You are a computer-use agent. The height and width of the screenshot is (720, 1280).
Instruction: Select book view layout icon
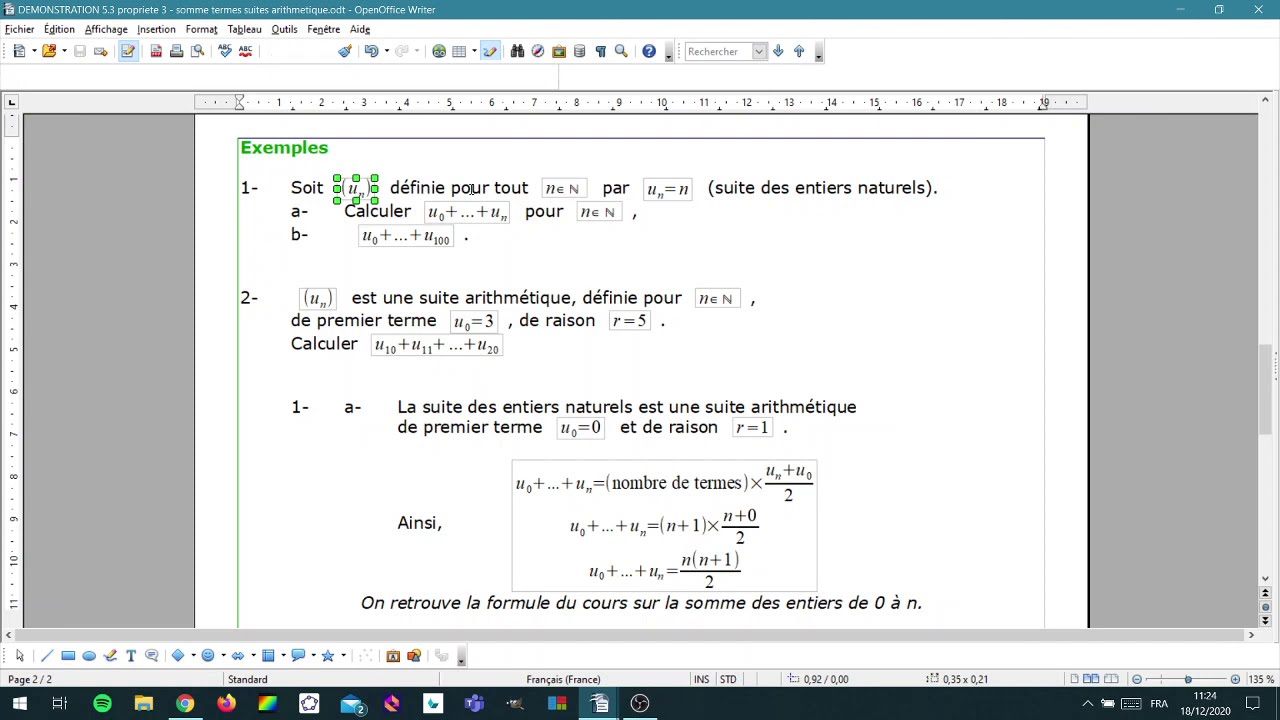pos(1110,679)
